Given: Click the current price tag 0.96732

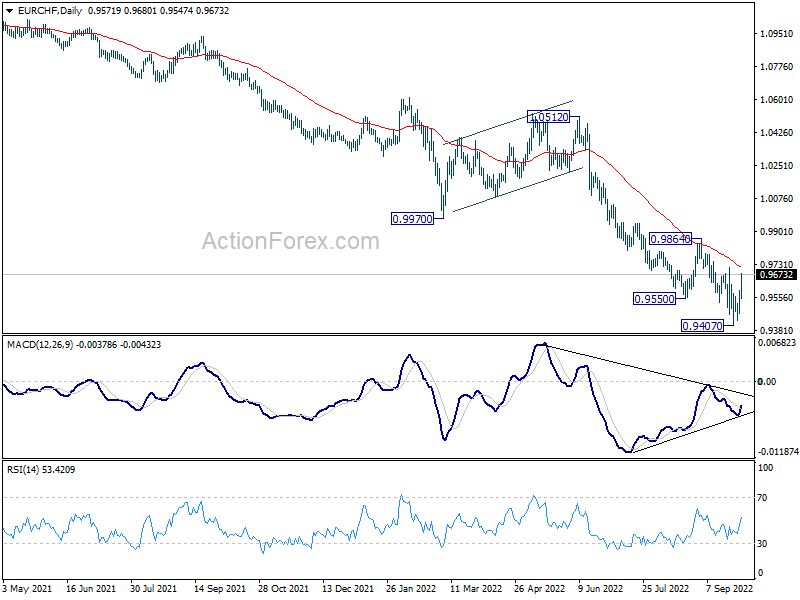Looking at the screenshot, I should tap(776, 275).
